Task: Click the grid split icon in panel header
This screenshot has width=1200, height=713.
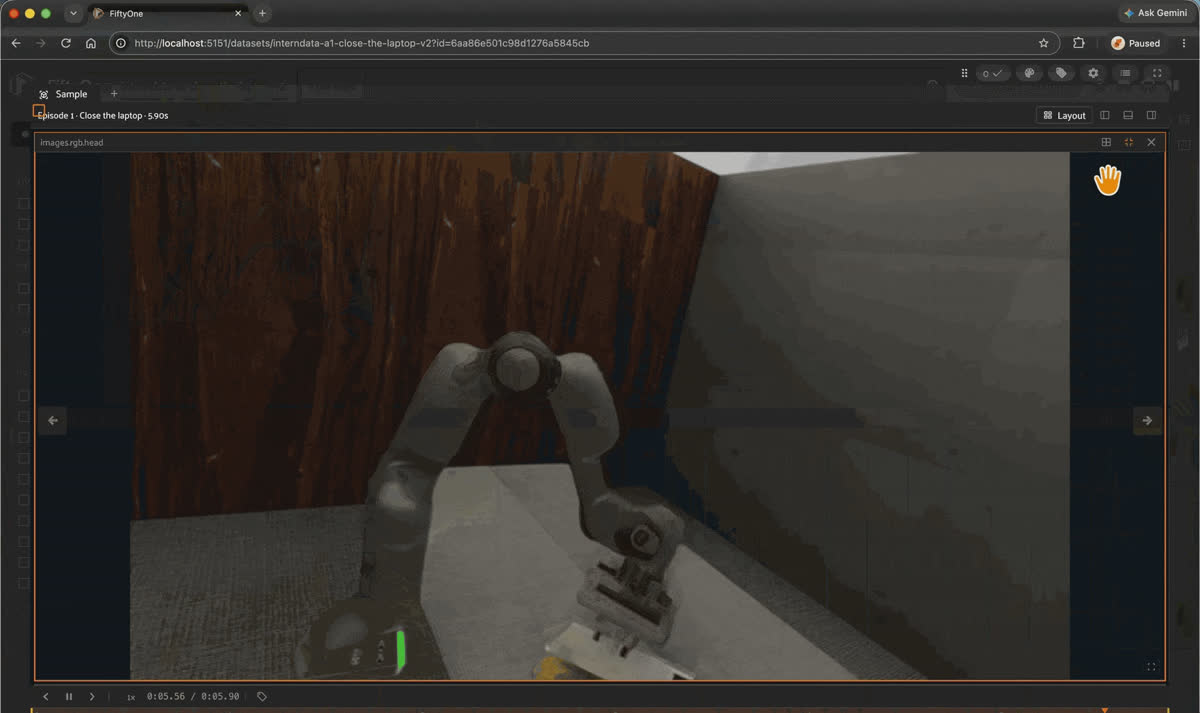Action: click(1106, 142)
